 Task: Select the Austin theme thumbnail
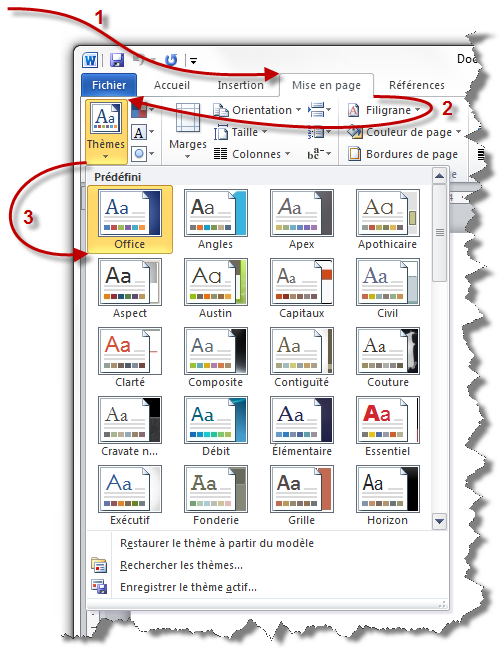(216, 289)
